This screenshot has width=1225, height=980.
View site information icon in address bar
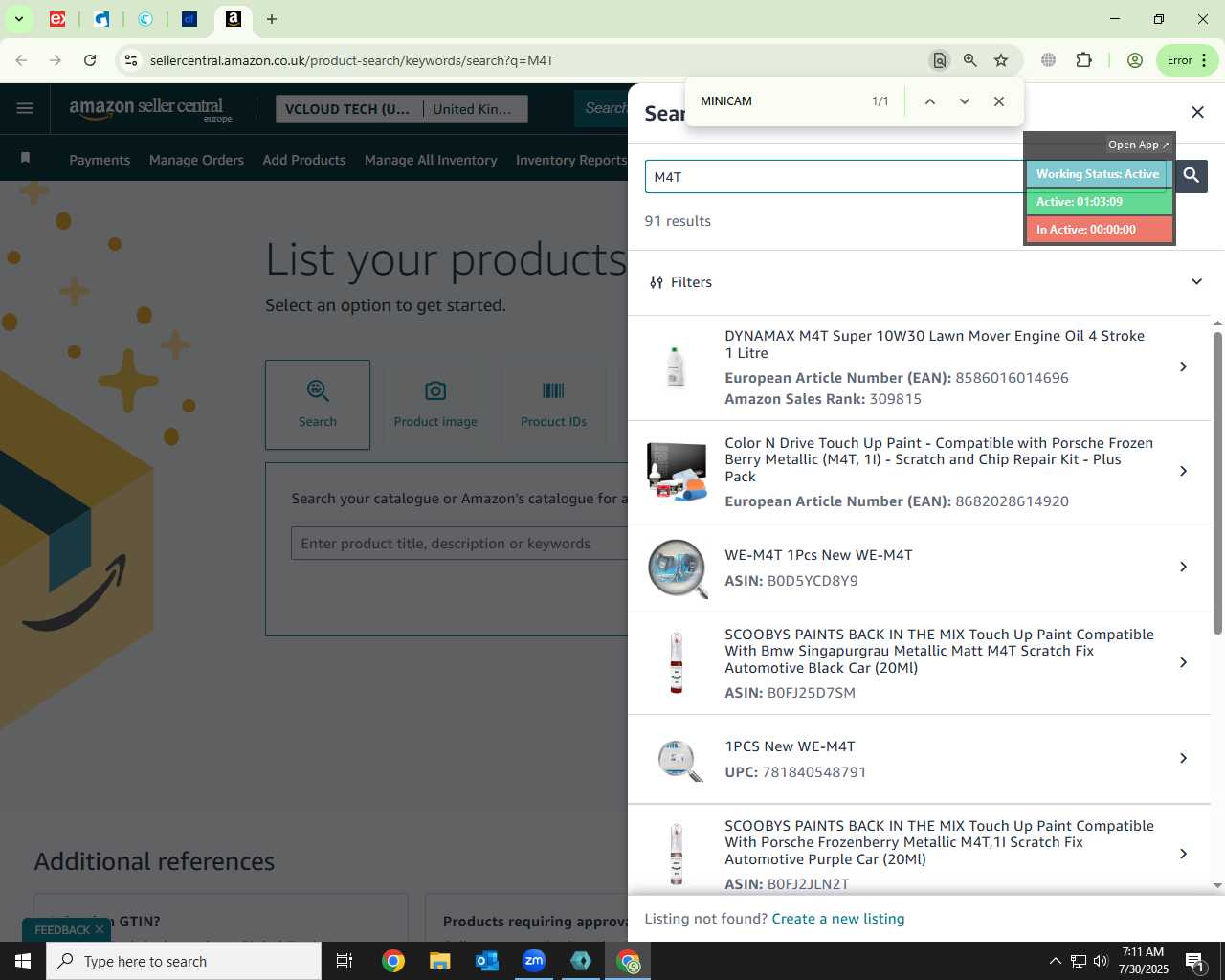(x=131, y=60)
